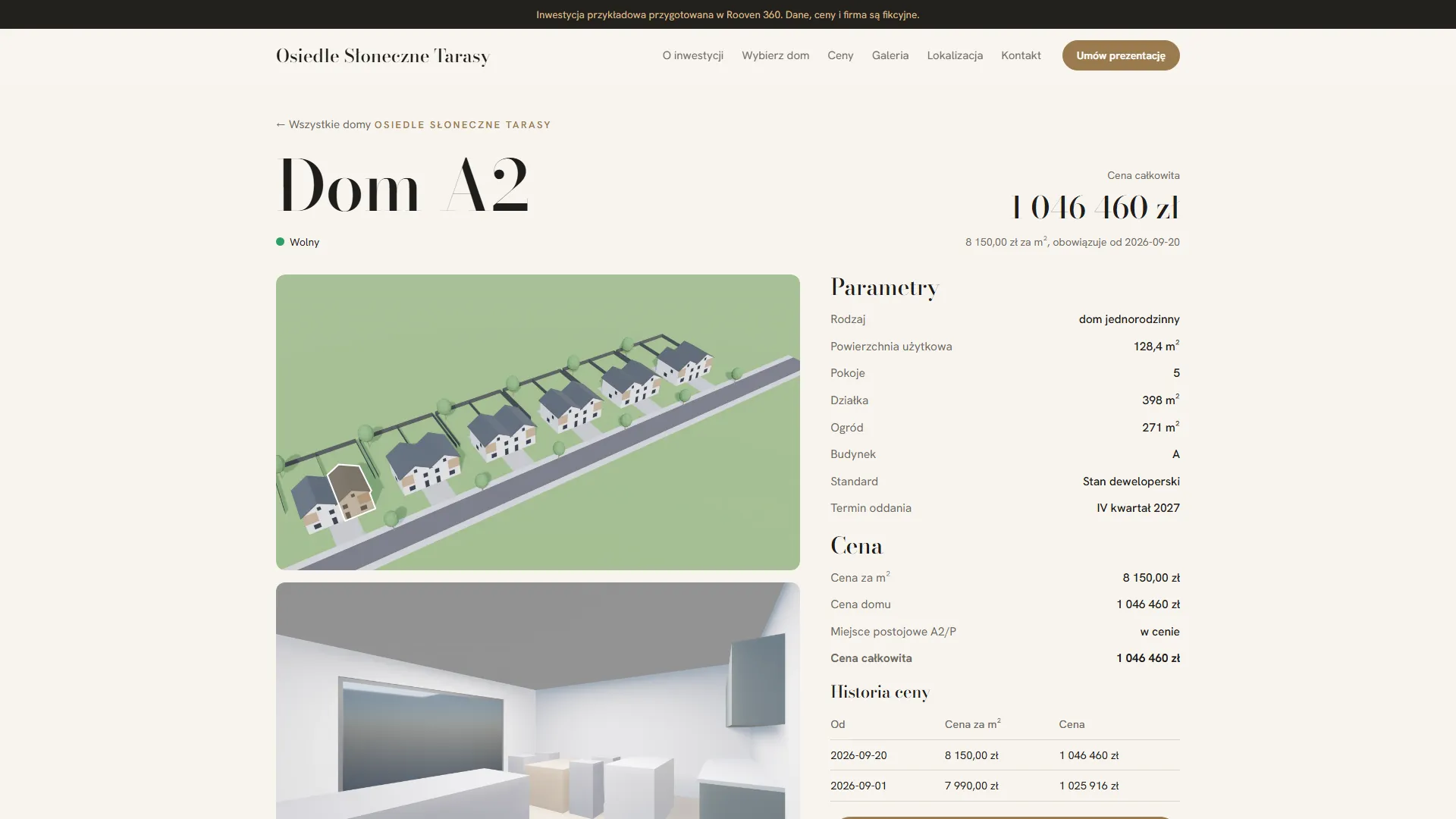This screenshot has height=819, width=1456.
Task: Click the Dom A2 heading
Action: pos(403,186)
